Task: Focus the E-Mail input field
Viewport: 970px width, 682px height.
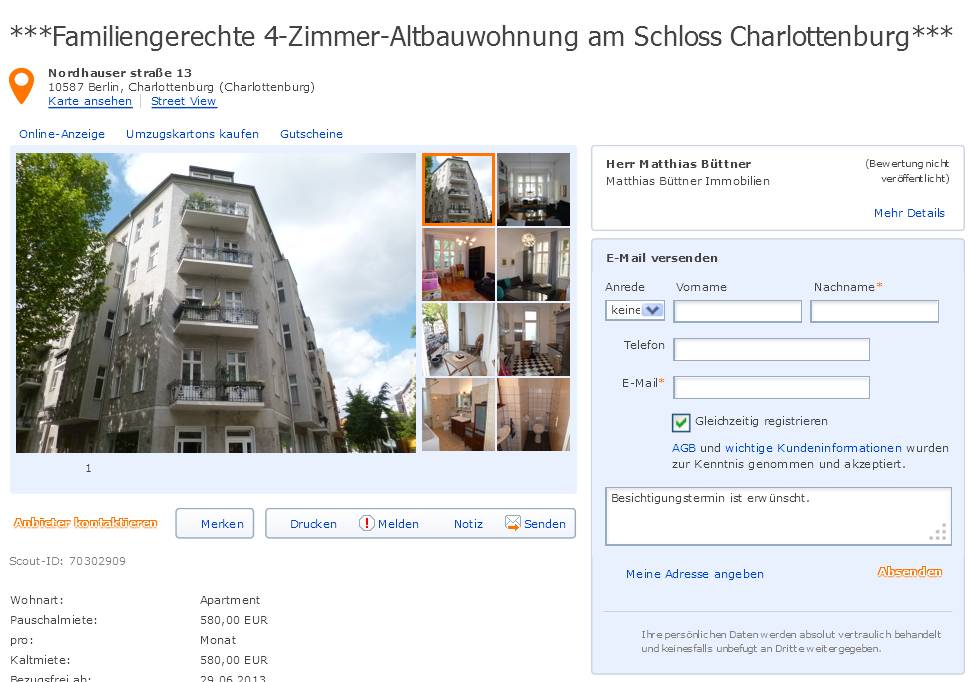Action: pyautogui.click(x=771, y=387)
